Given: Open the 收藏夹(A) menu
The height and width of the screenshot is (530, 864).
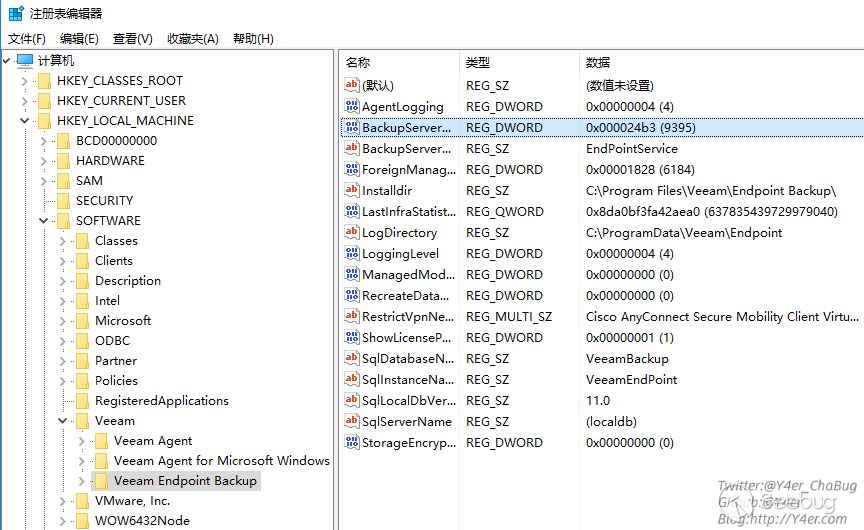Looking at the screenshot, I should click(193, 39).
